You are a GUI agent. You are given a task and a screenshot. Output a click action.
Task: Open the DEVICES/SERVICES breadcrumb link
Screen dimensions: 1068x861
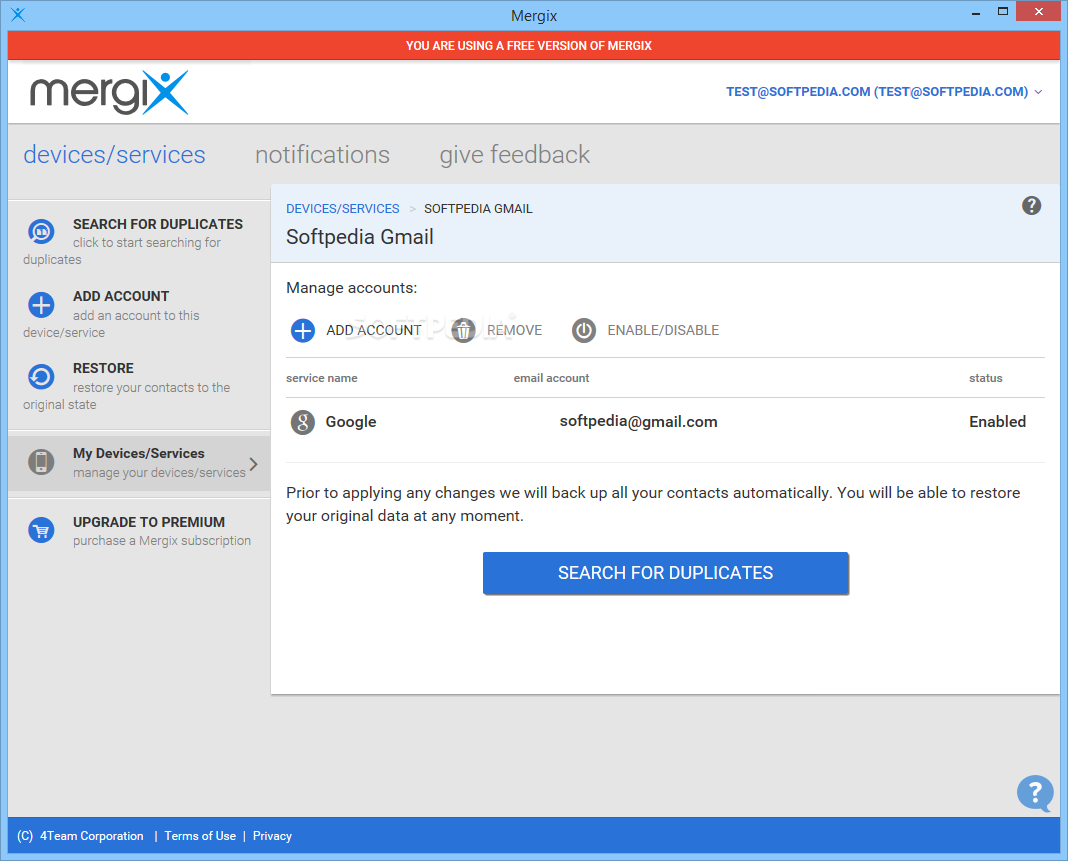tap(343, 208)
